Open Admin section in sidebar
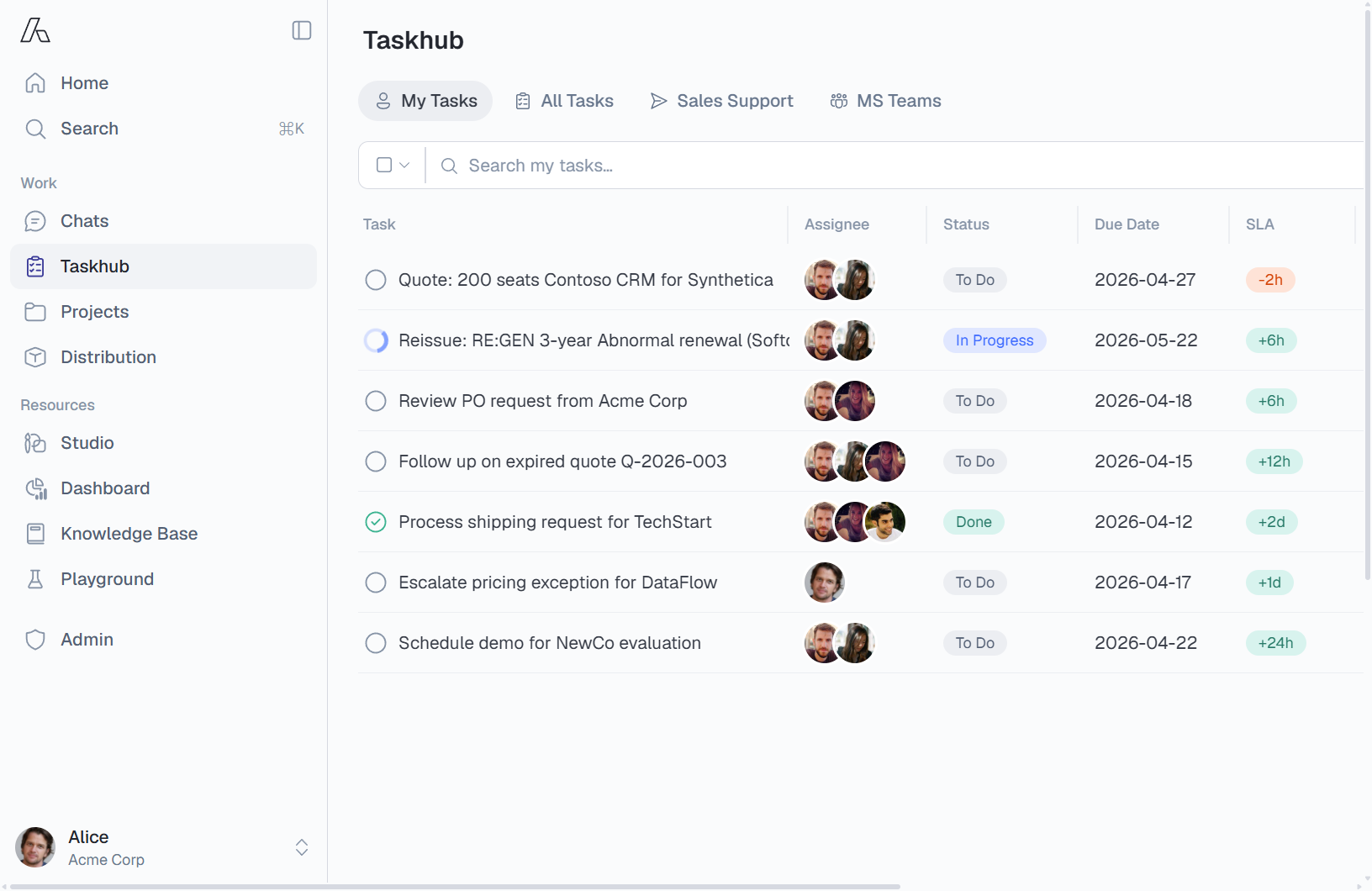The image size is (1372, 891). [x=163, y=640]
